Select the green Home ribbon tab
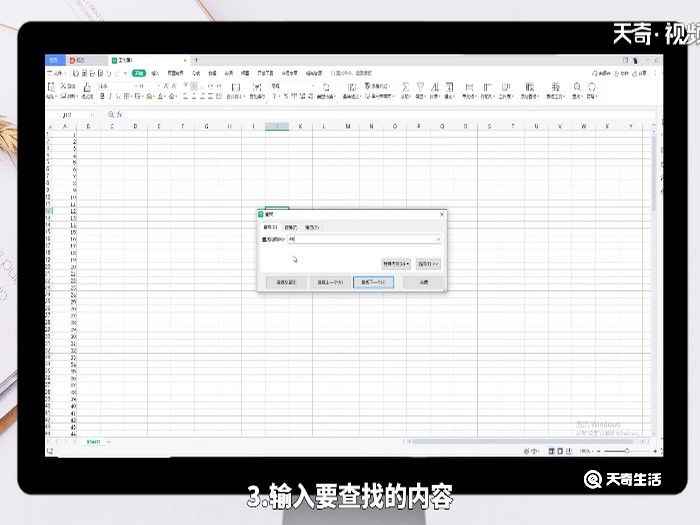 click(139, 73)
